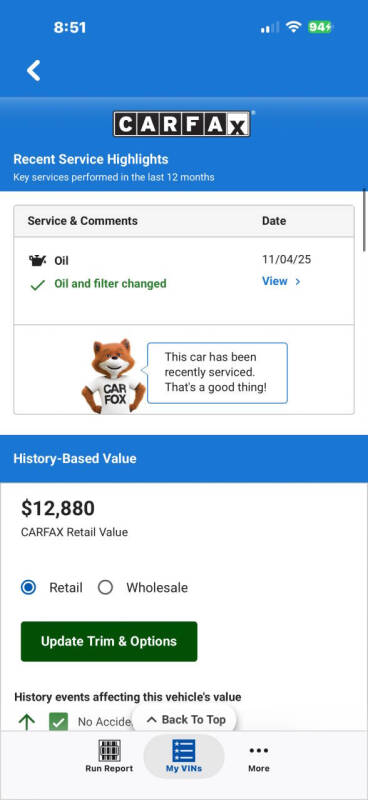Tap the Back To Top chevron
Viewport: 368px width, 800px height.
click(x=151, y=720)
